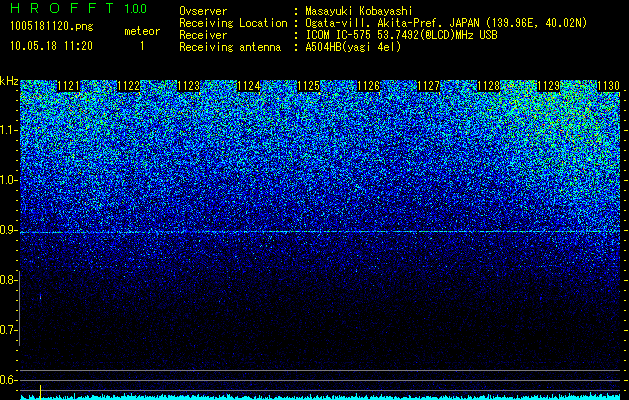
Task: Click the red meteor echo dot near 0.77 kHz
Action: 40,297
